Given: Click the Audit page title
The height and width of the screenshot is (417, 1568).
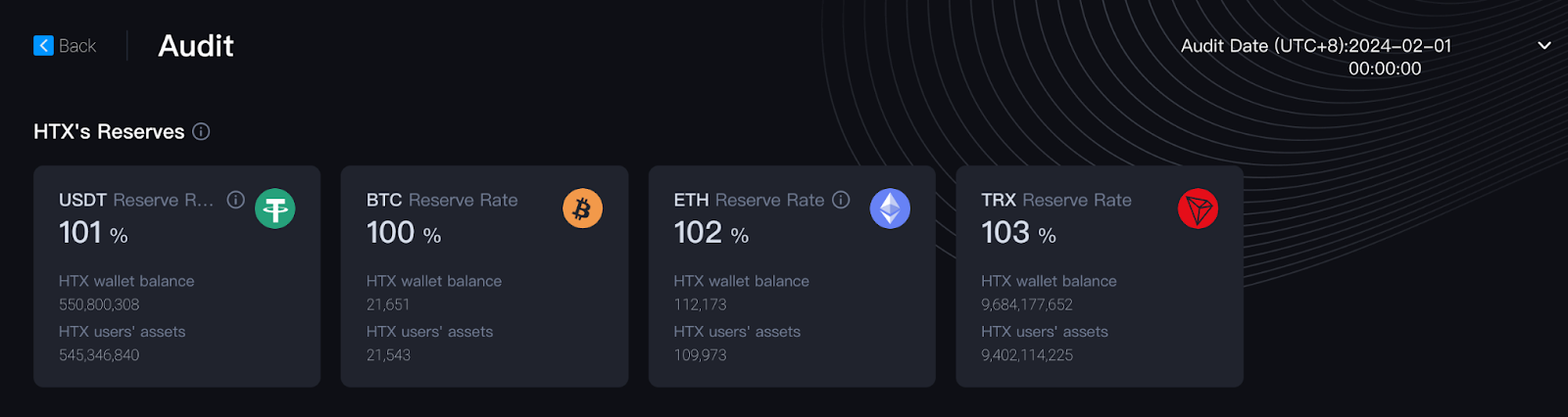Looking at the screenshot, I should [x=196, y=46].
